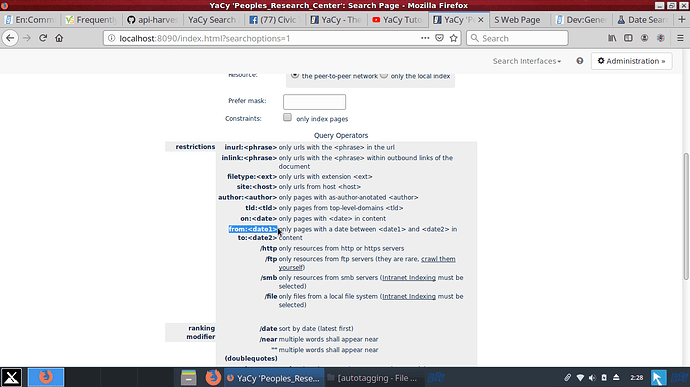This screenshot has height=387, width=690.
Task: Go to Firefox home page
Action: pyautogui.click(x=59, y=38)
